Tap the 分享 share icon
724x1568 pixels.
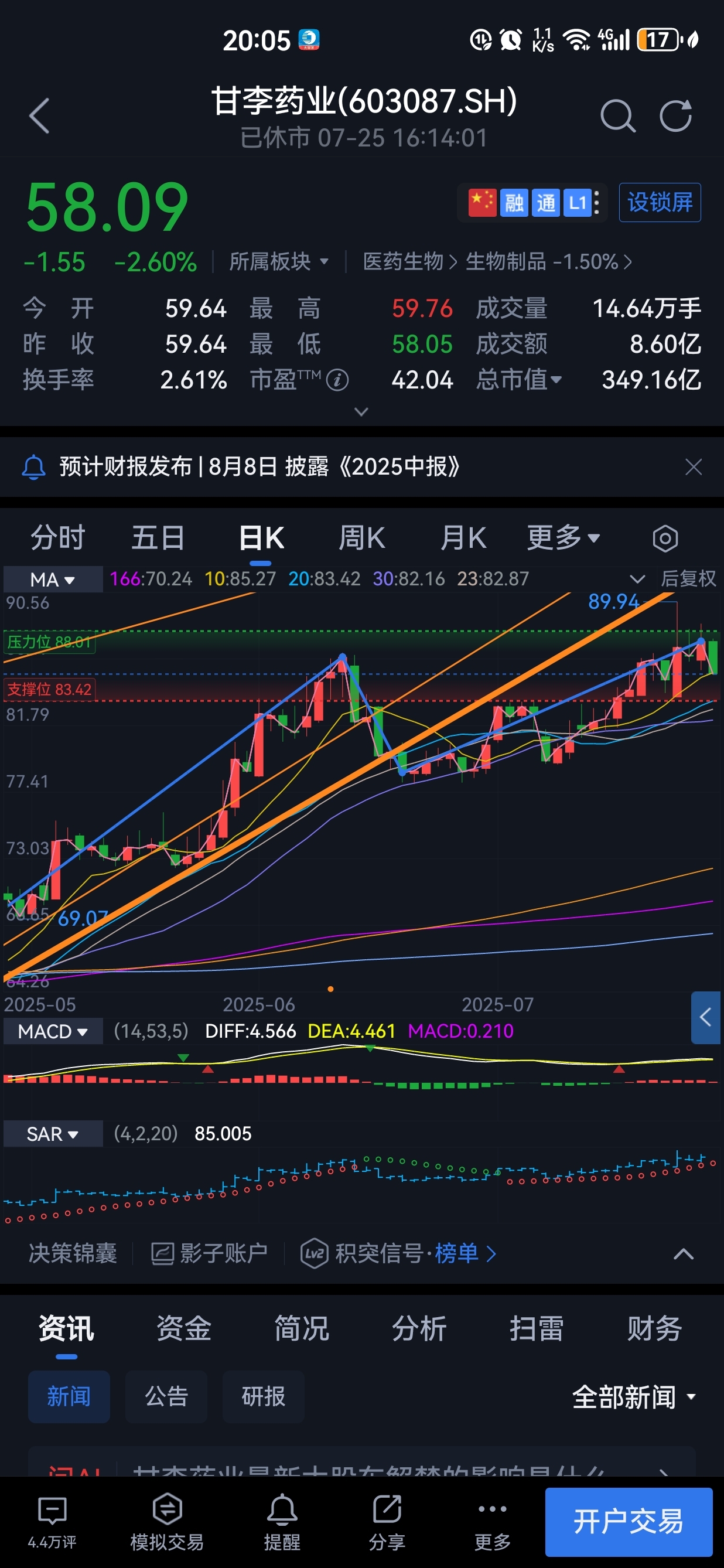click(387, 1522)
